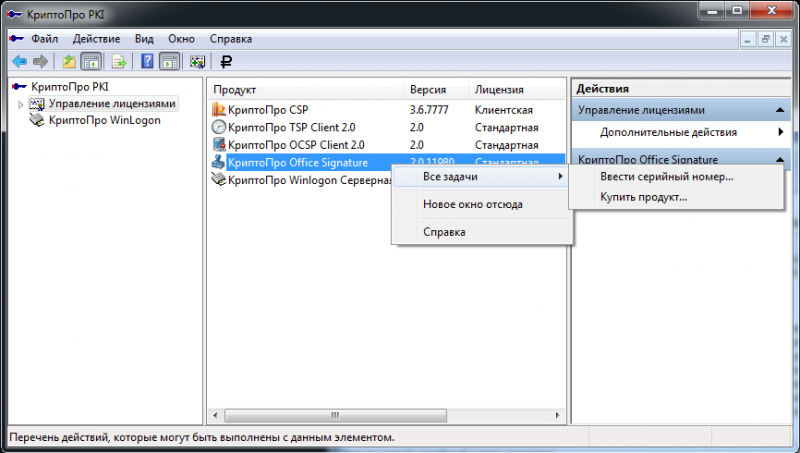Click the scrollbar left arrow
The width and height of the screenshot is (800, 453).
pos(215,415)
